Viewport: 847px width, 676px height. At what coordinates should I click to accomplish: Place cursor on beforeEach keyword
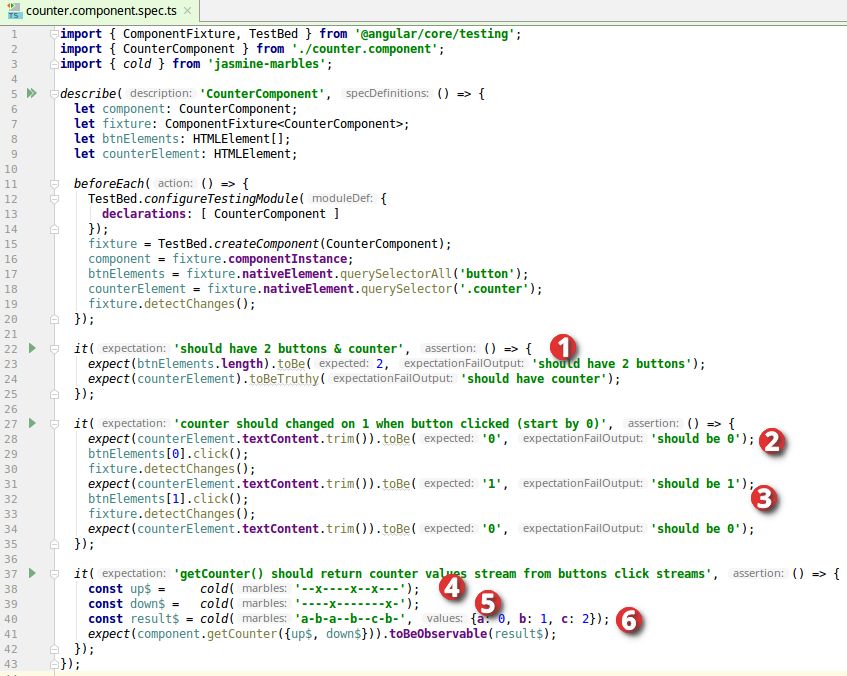click(x=109, y=184)
